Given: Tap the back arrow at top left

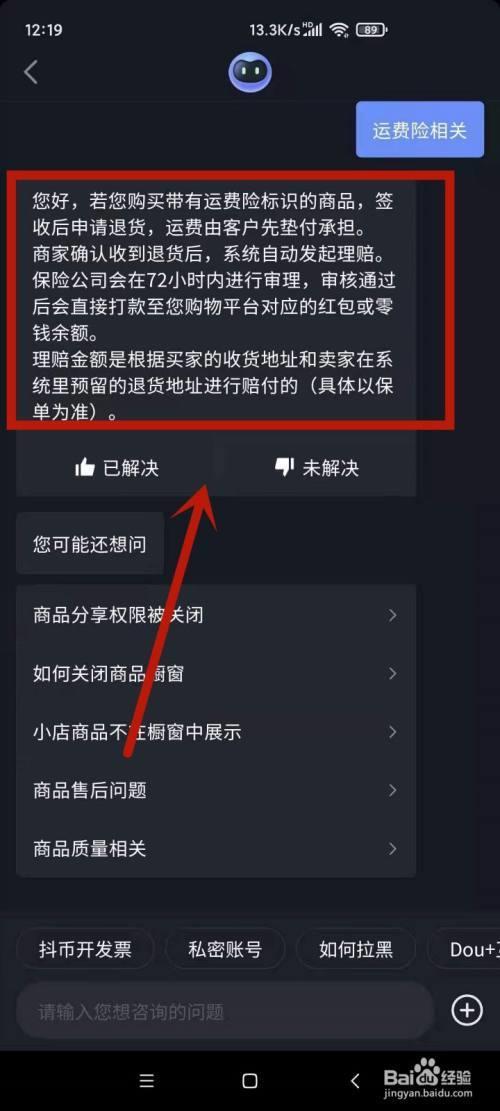Looking at the screenshot, I should tap(30, 72).
